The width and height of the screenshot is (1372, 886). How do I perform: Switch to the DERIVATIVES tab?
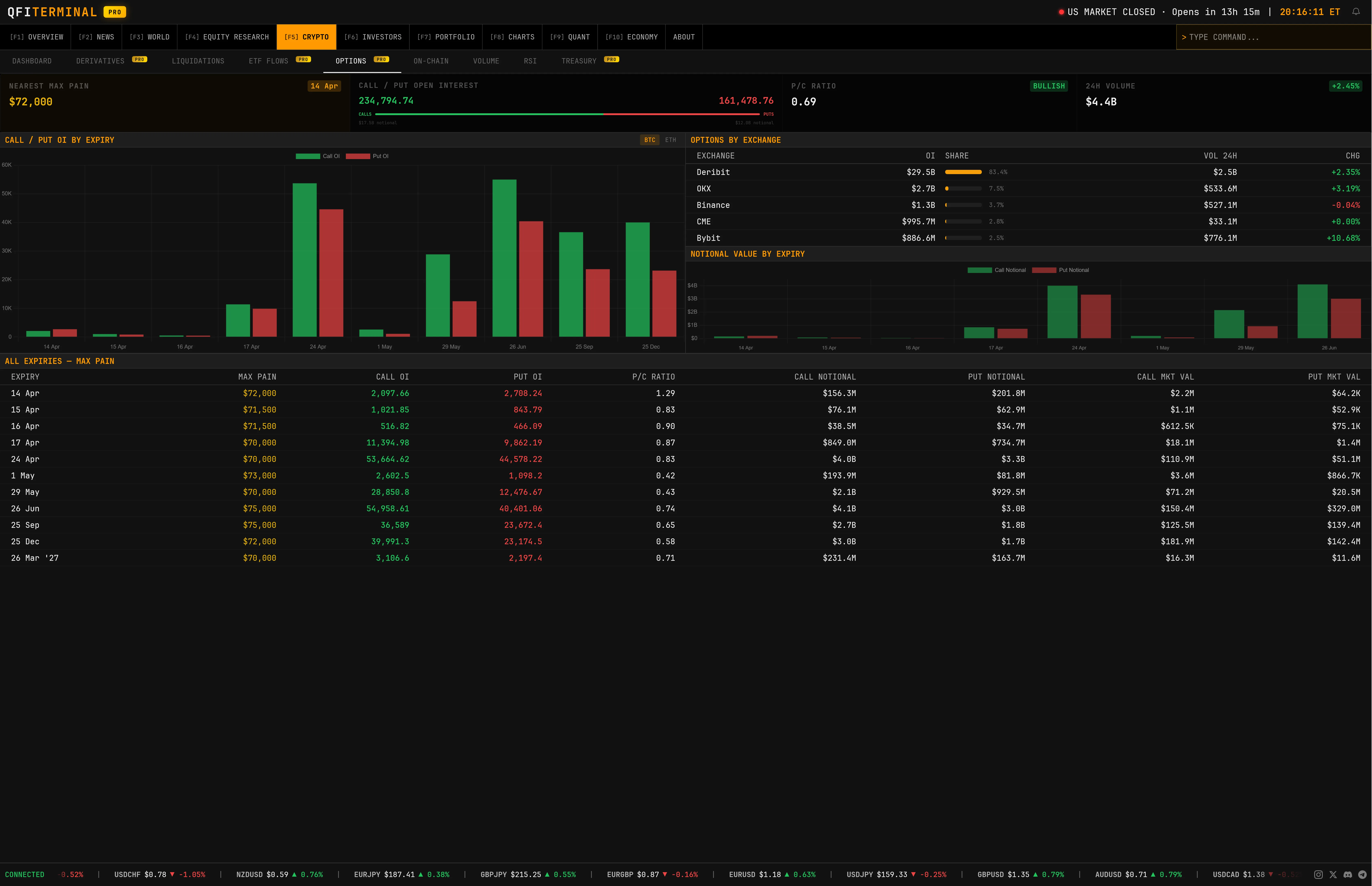[101, 60]
